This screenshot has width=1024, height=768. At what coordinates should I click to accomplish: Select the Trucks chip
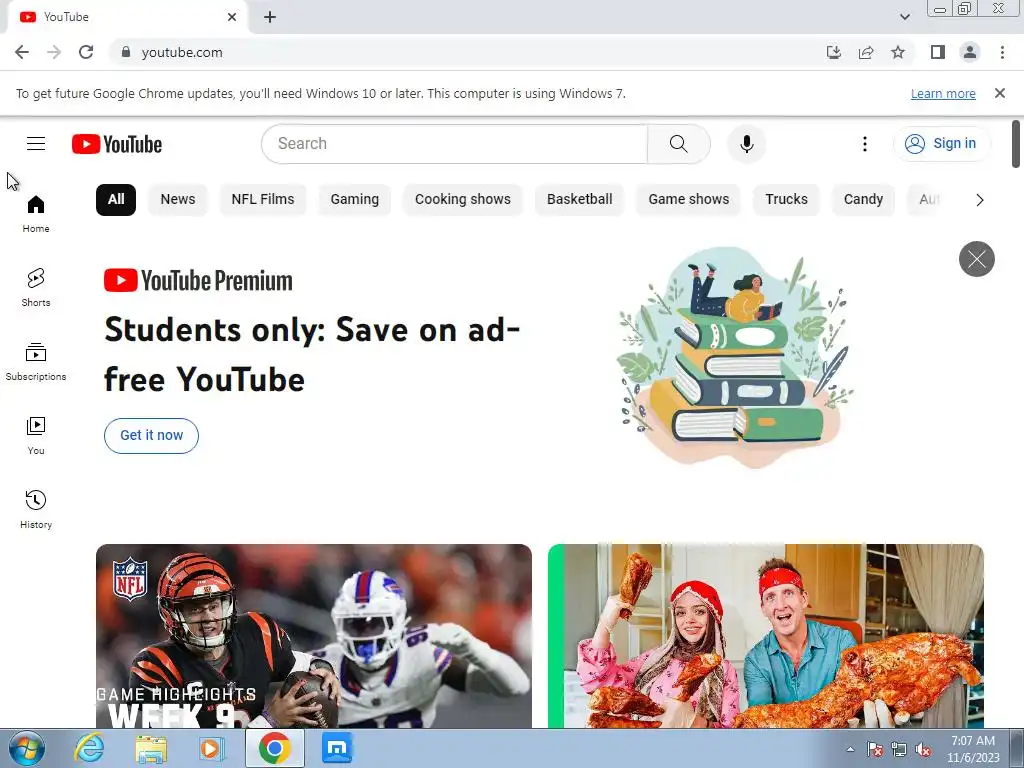[x=786, y=200]
